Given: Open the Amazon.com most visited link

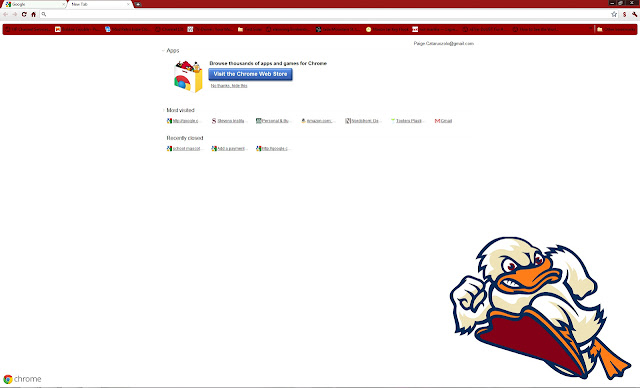Looking at the screenshot, I should pyautogui.click(x=317, y=121).
